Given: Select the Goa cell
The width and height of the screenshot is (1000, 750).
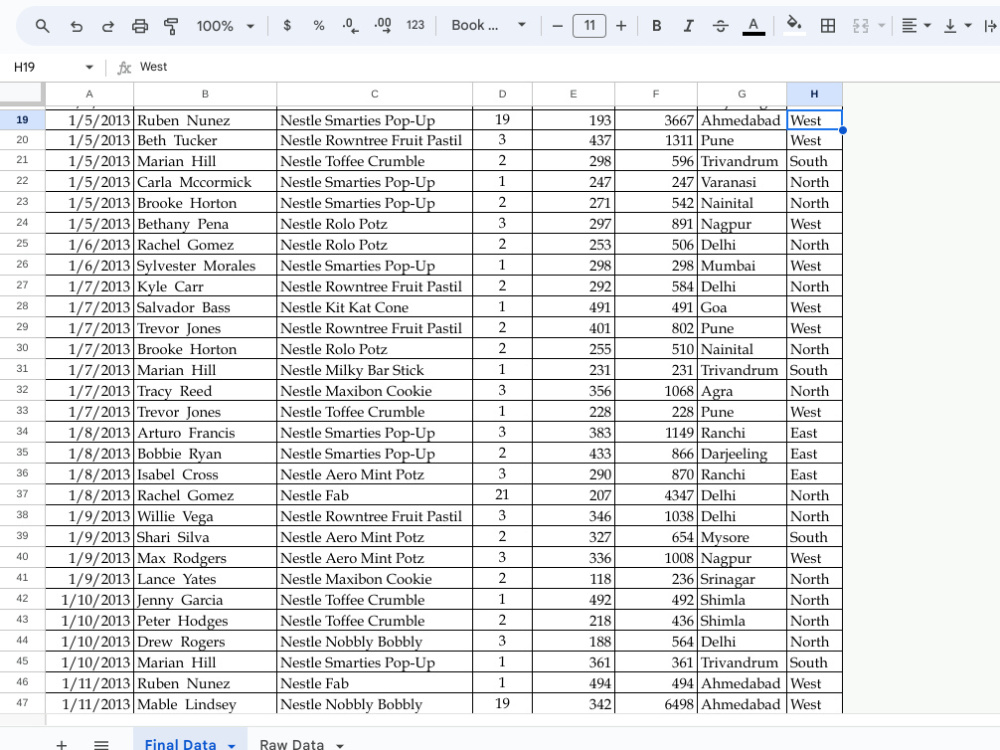Looking at the screenshot, I should click(x=742, y=307).
